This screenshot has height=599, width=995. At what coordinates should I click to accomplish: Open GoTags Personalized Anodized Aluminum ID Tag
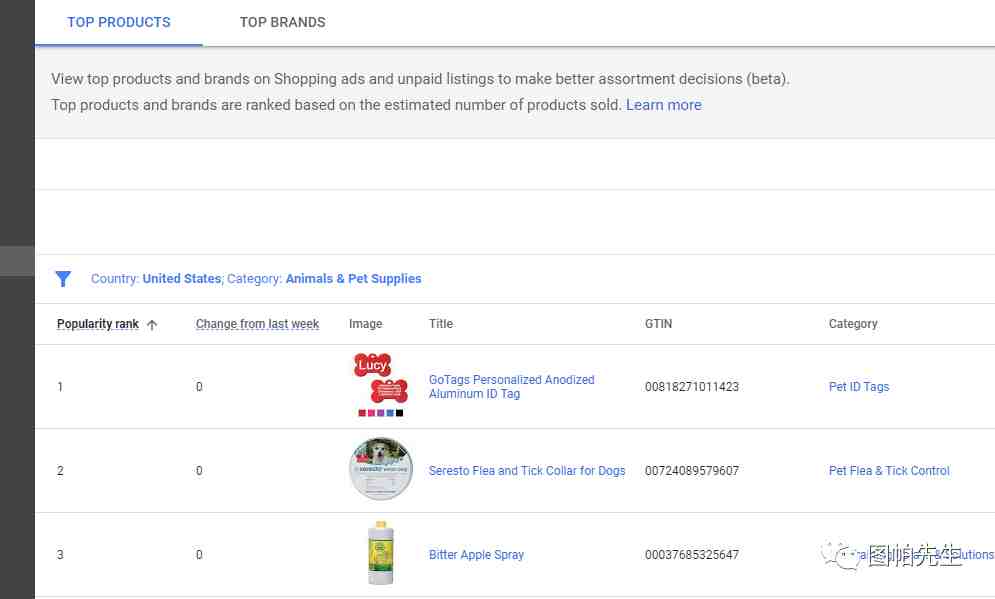pos(511,387)
